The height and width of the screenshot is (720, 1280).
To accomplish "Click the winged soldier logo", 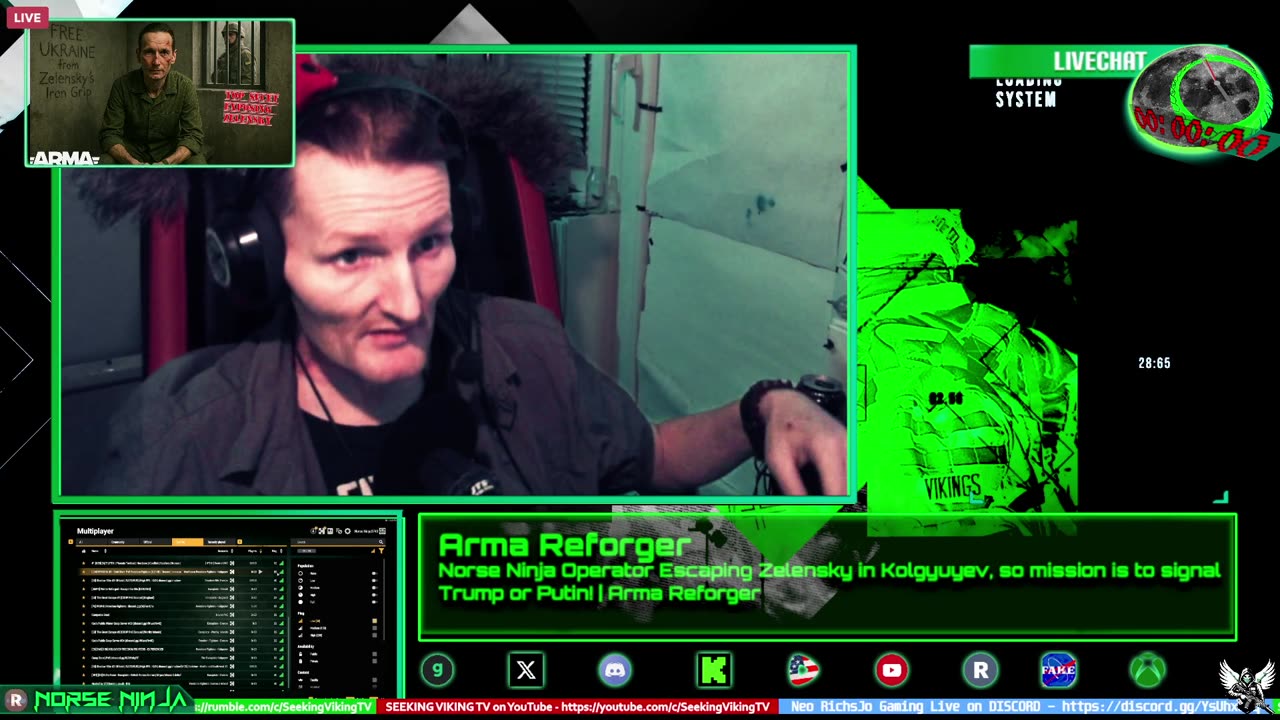I will click(1245, 686).
